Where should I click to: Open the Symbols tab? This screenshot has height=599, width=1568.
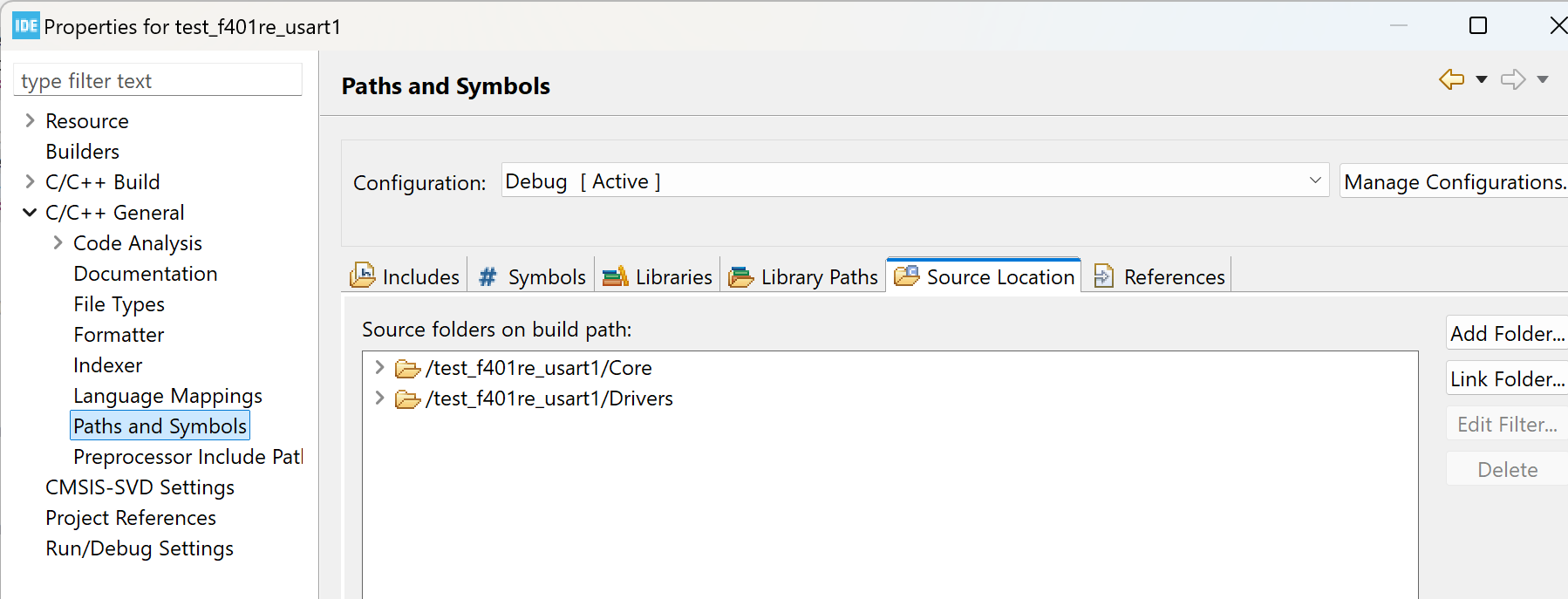point(546,276)
